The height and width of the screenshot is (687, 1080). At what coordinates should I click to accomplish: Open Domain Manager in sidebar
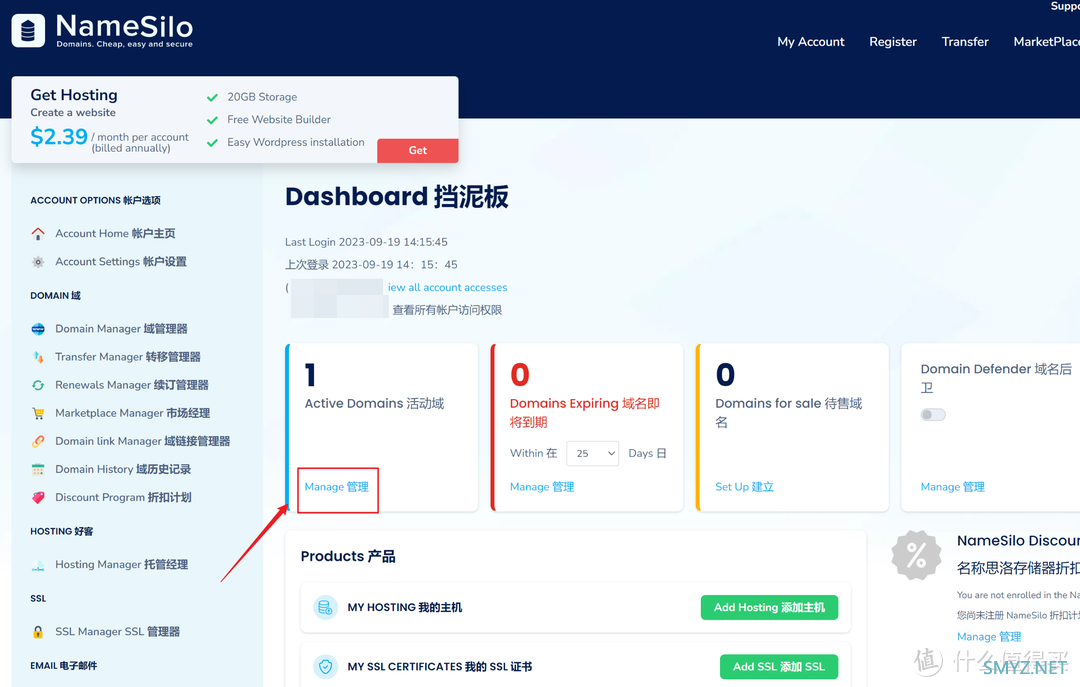click(121, 329)
